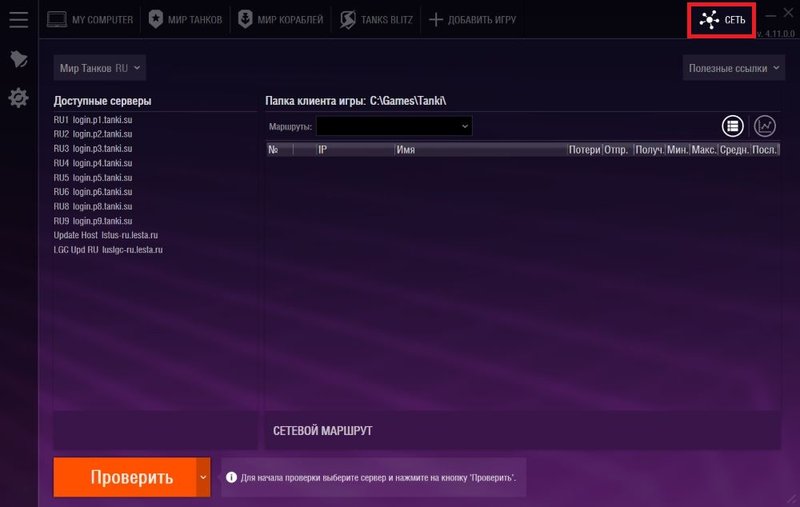Click the Потери column header
800x507 pixels.
(x=584, y=149)
